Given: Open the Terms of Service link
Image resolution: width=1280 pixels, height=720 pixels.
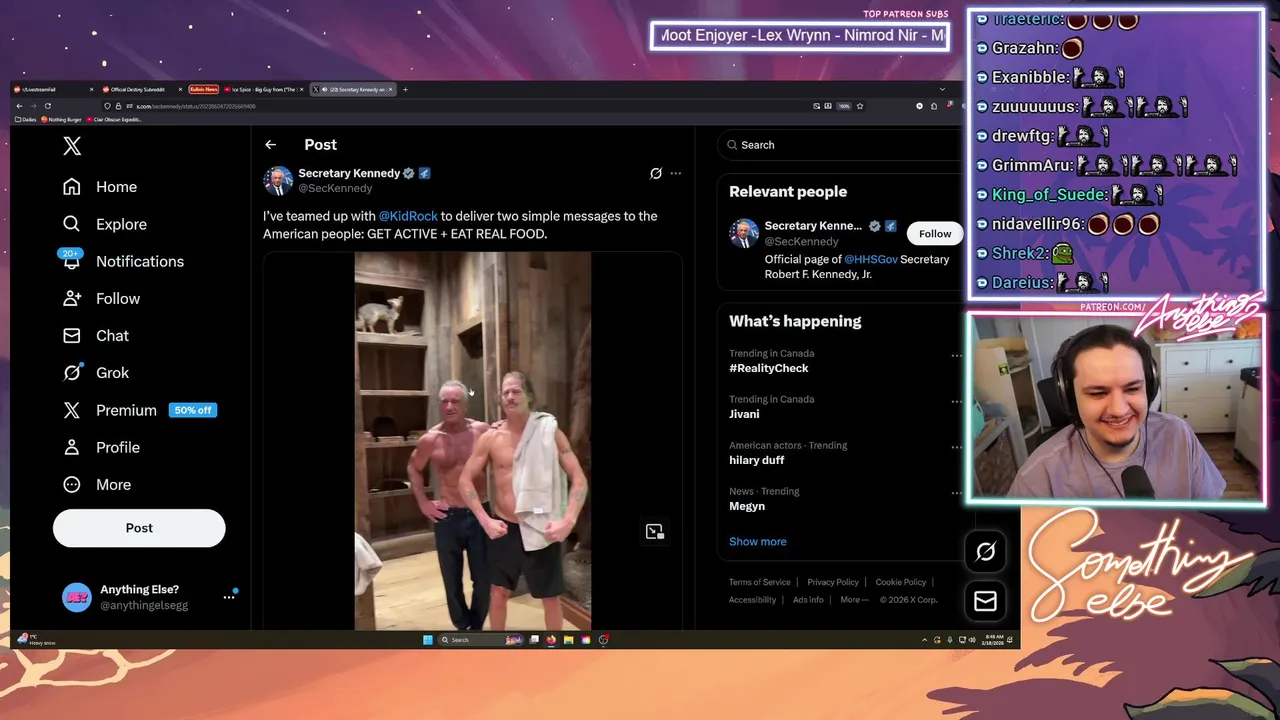Looking at the screenshot, I should point(759,582).
